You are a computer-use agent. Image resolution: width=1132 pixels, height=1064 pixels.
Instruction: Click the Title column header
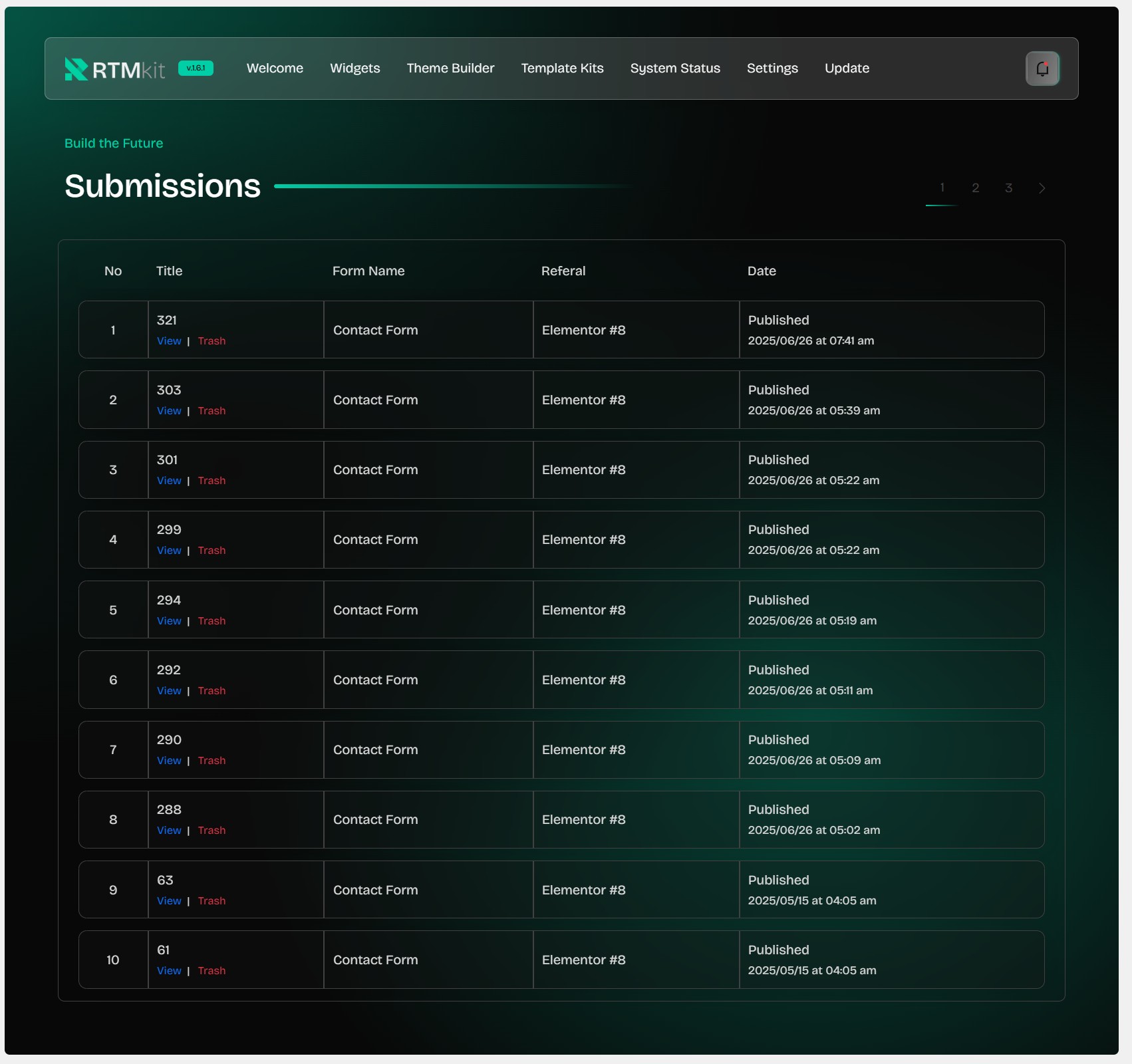169,271
